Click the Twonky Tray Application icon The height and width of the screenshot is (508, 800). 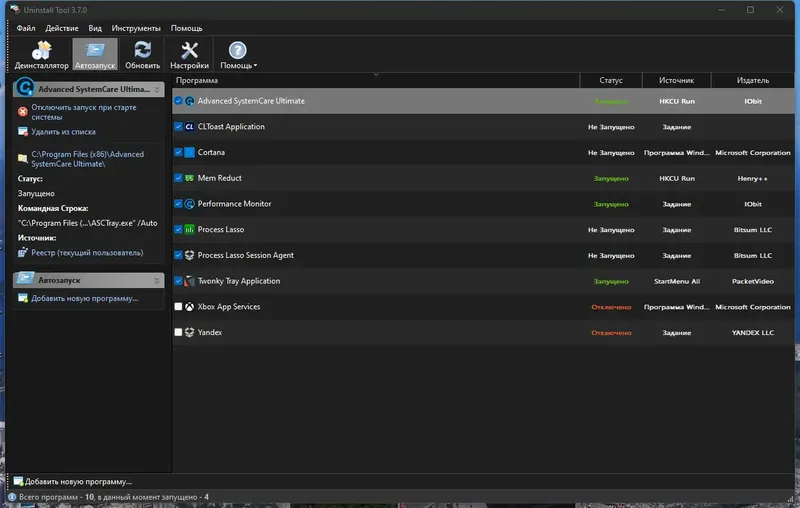[x=189, y=281]
